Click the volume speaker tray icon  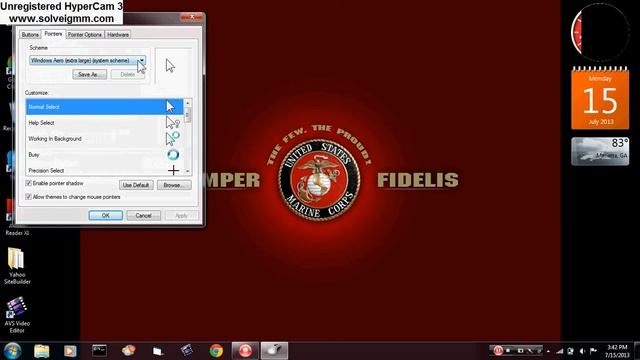[x=582, y=351]
